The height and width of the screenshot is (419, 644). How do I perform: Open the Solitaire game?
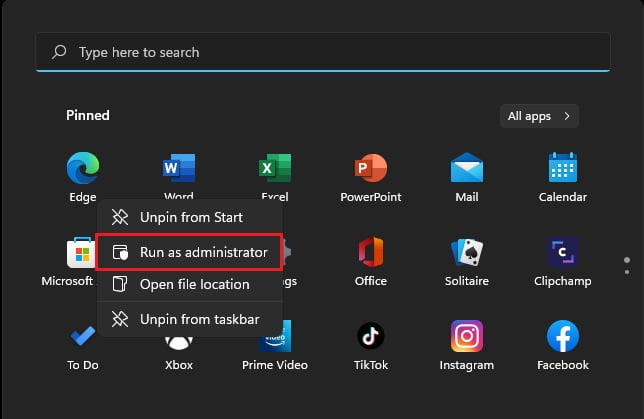467,252
